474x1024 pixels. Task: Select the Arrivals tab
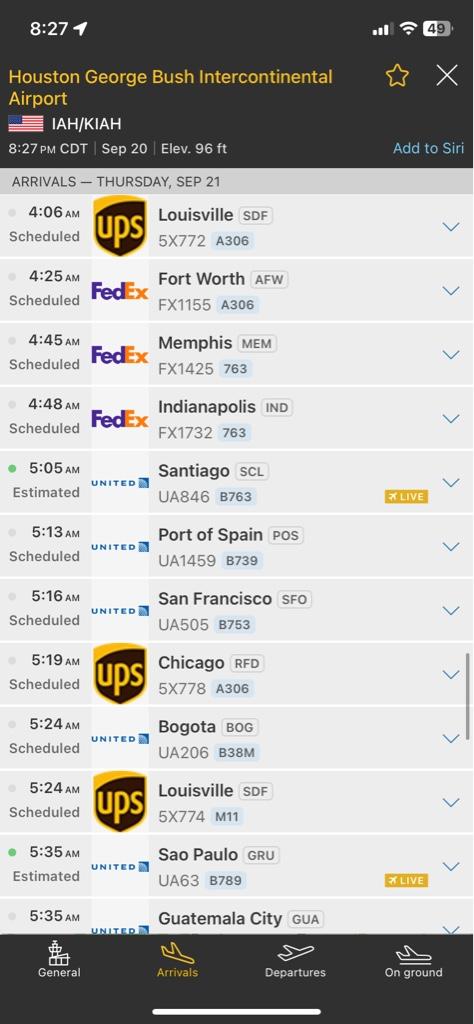coord(178,959)
